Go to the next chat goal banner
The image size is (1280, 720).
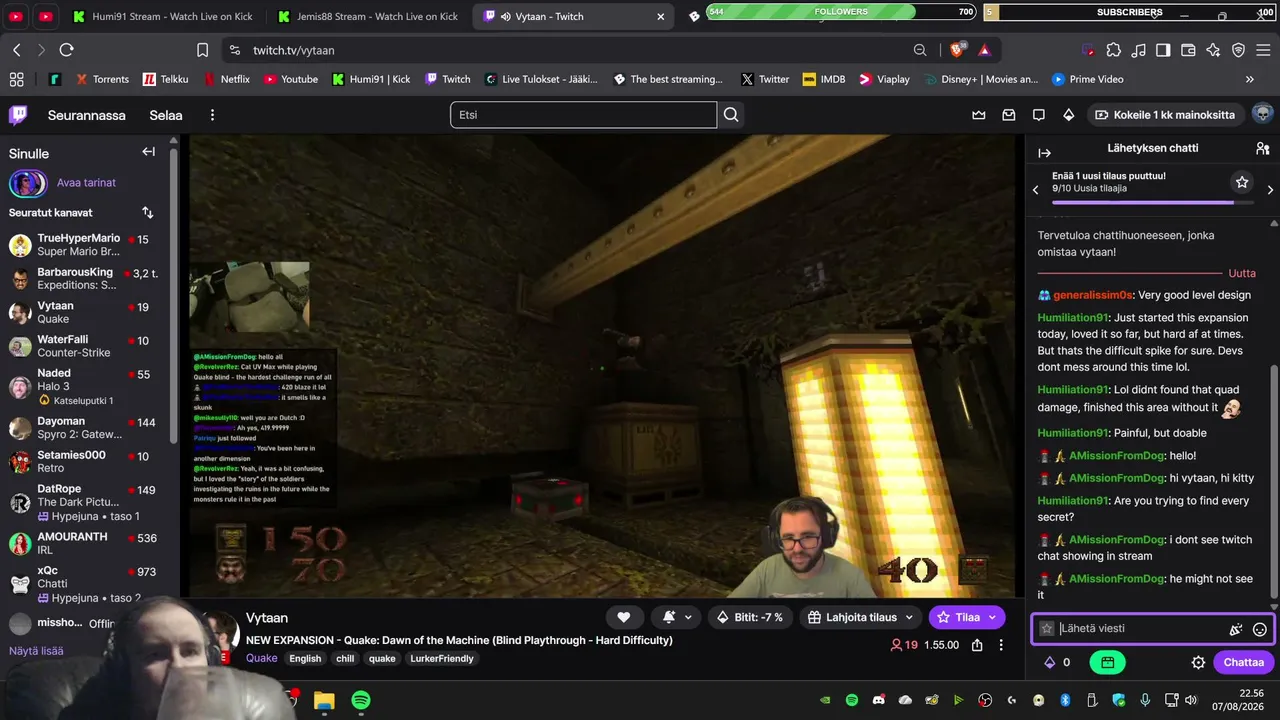[1270, 189]
